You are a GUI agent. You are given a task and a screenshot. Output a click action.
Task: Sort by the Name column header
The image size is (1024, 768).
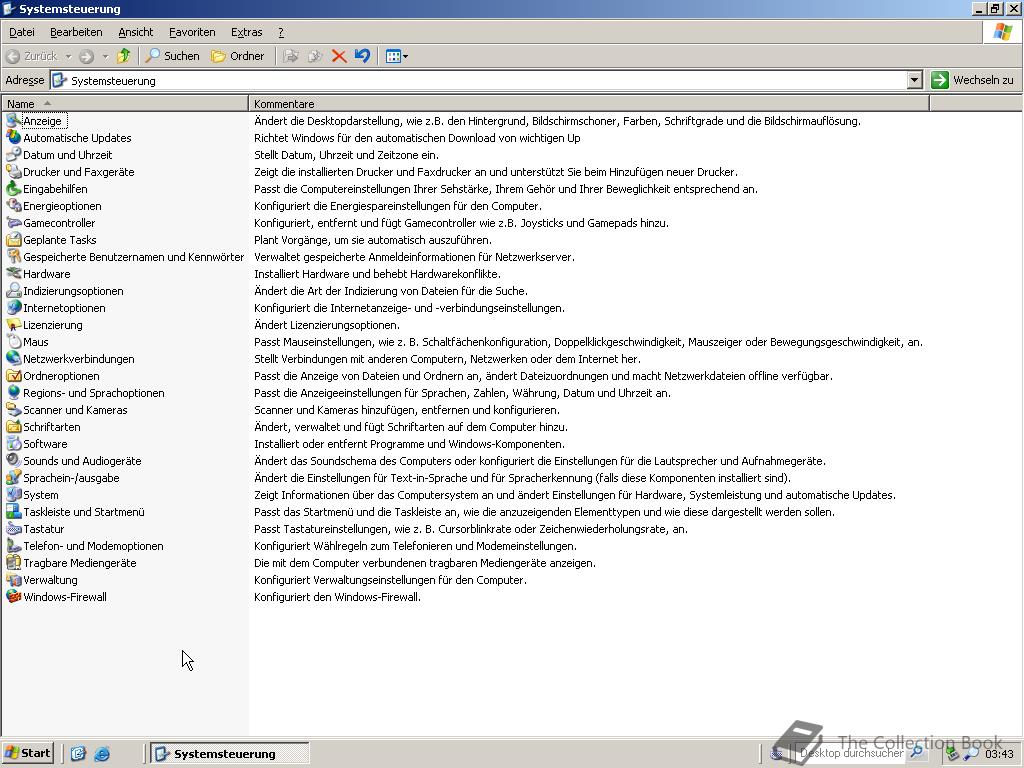click(x=125, y=103)
